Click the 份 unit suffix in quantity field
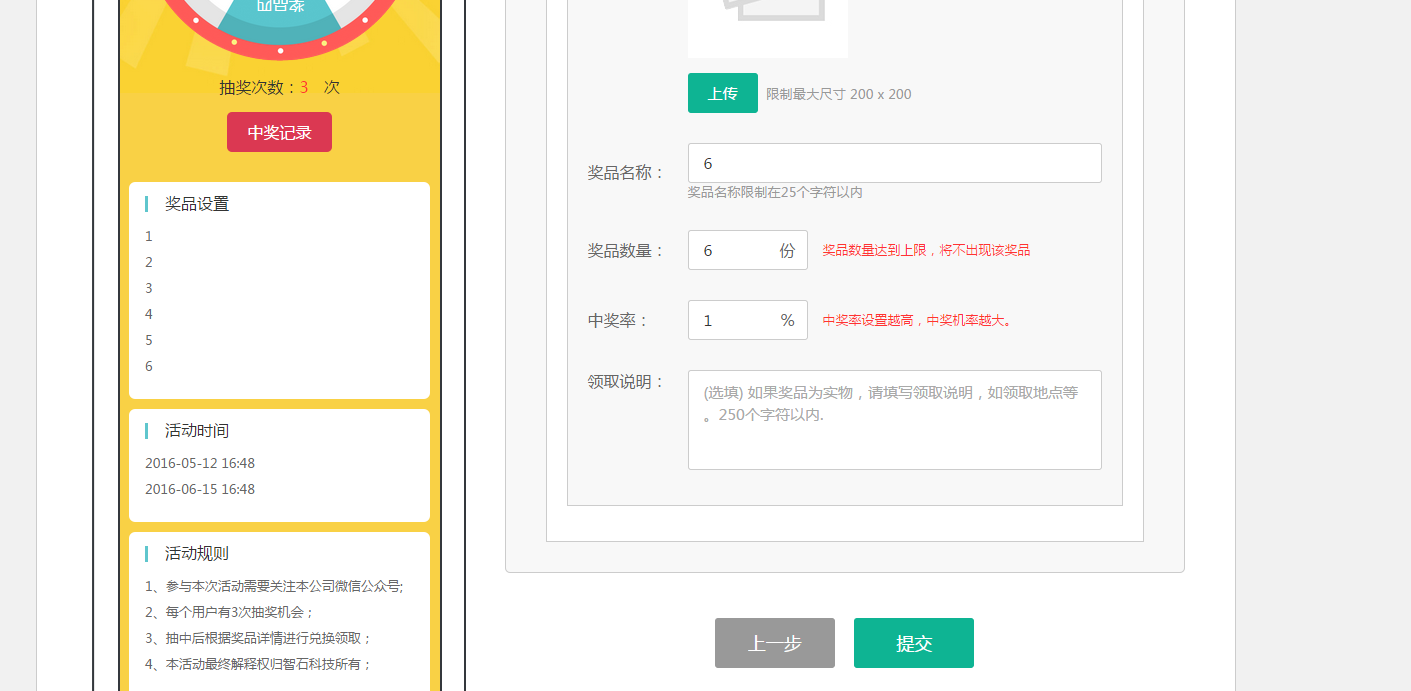This screenshot has width=1411, height=691. point(788,251)
